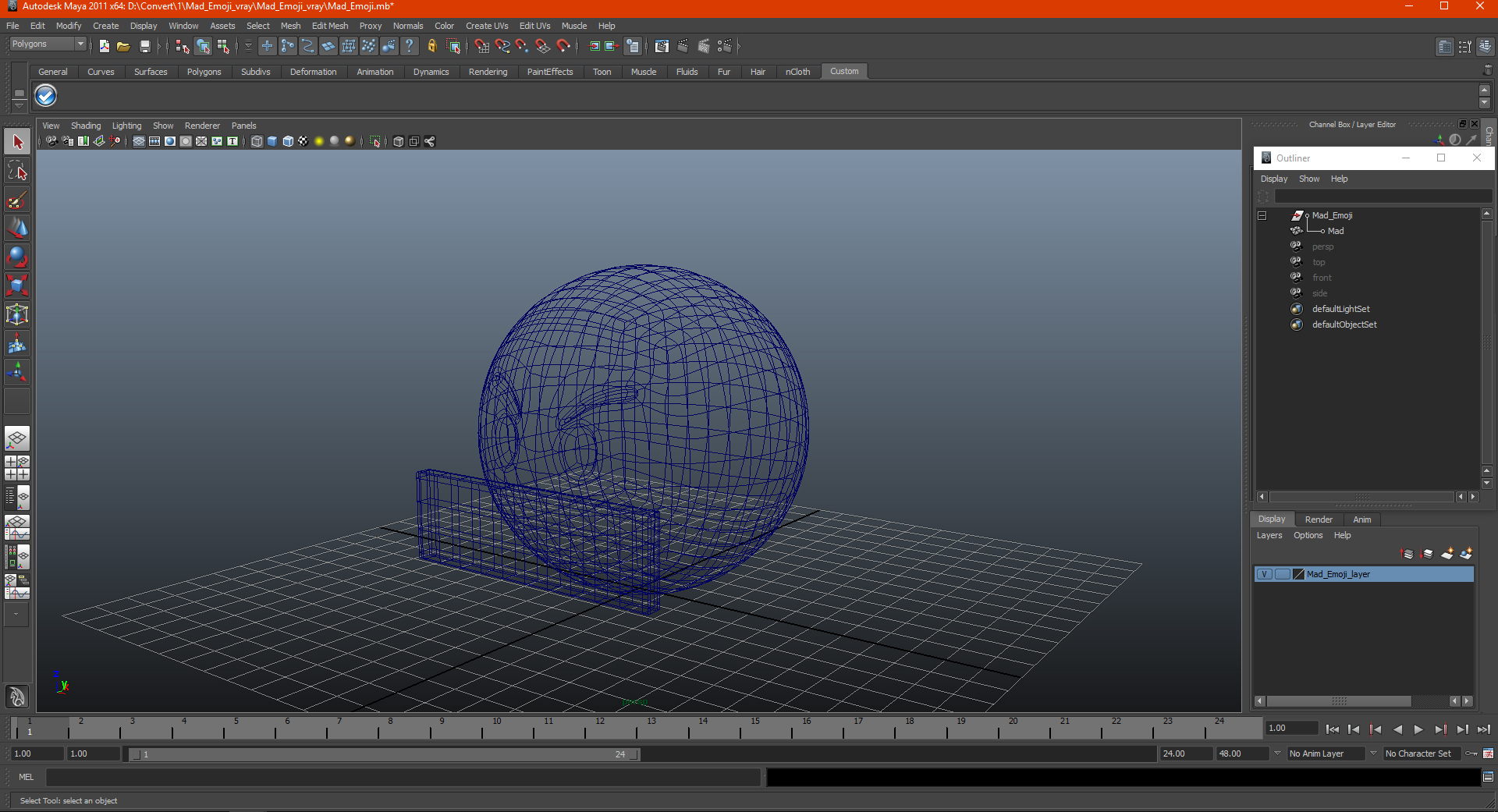Viewport: 1498px width, 812px height.
Task: Create layer from selected objects icon
Action: 1467,554
